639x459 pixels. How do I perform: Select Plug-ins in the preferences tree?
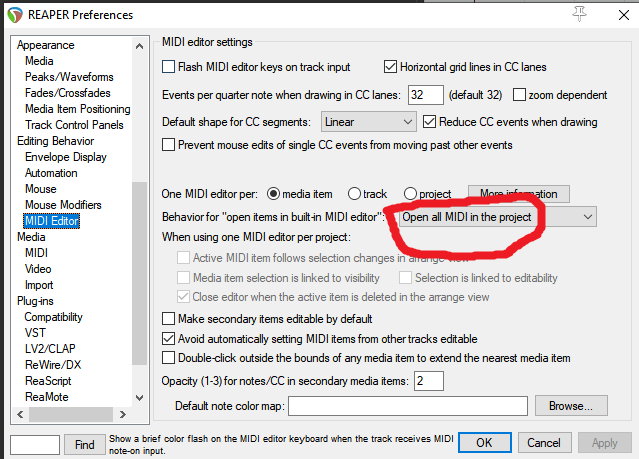pos(35,301)
